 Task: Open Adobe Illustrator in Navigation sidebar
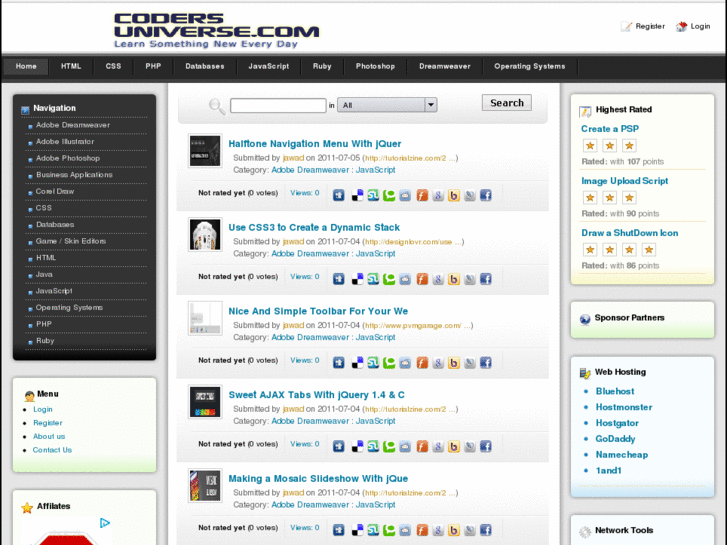pos(65,141)
